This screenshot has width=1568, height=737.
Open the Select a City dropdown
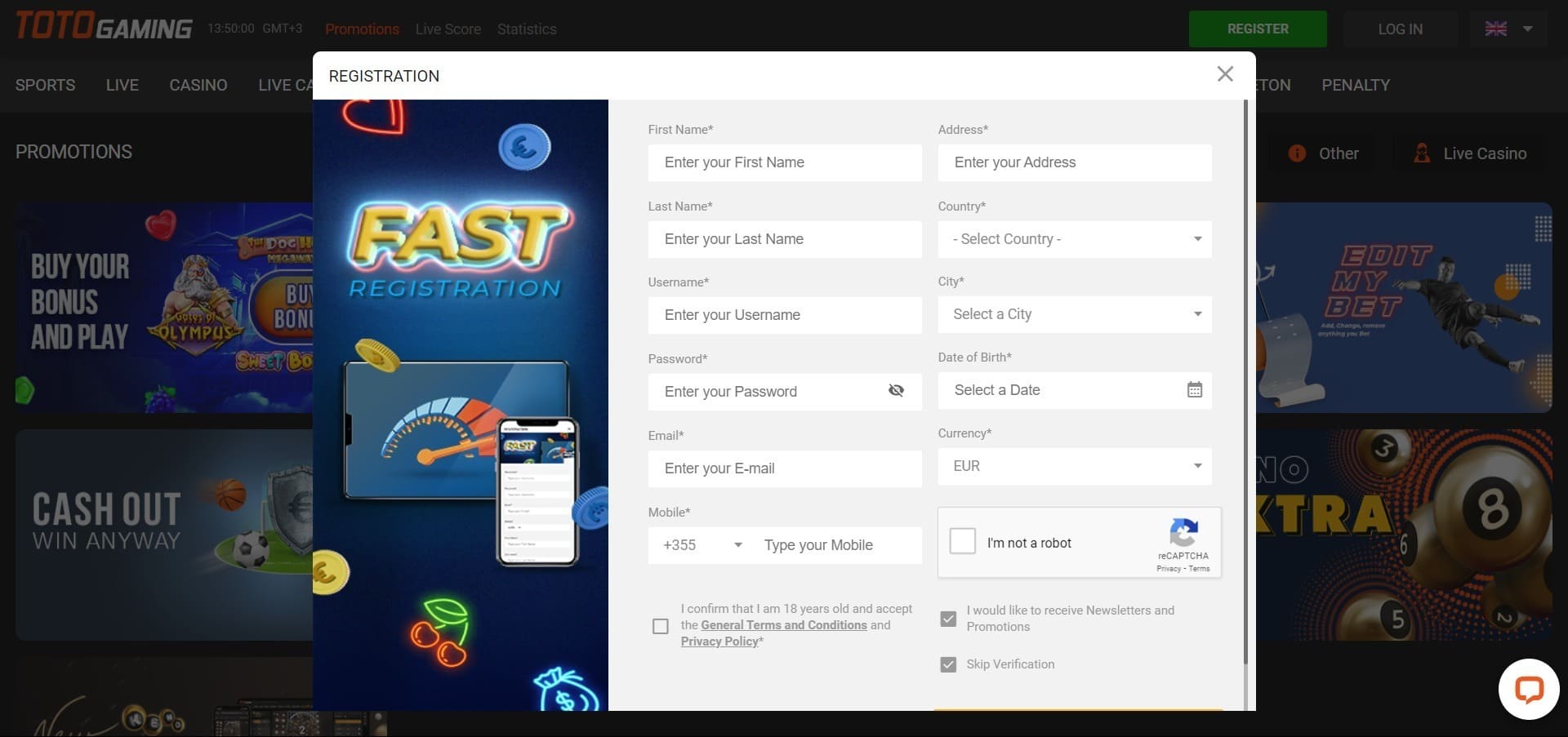[1075, 314]
